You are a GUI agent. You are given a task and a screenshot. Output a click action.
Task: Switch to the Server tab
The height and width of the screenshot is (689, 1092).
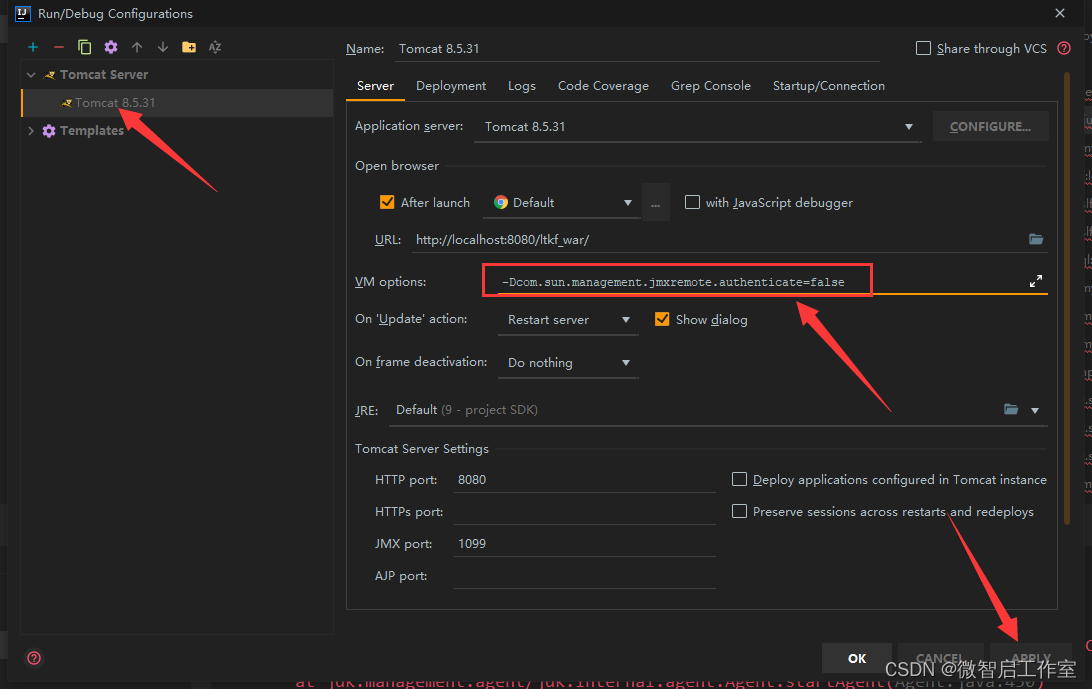click(x=375, y=86)
